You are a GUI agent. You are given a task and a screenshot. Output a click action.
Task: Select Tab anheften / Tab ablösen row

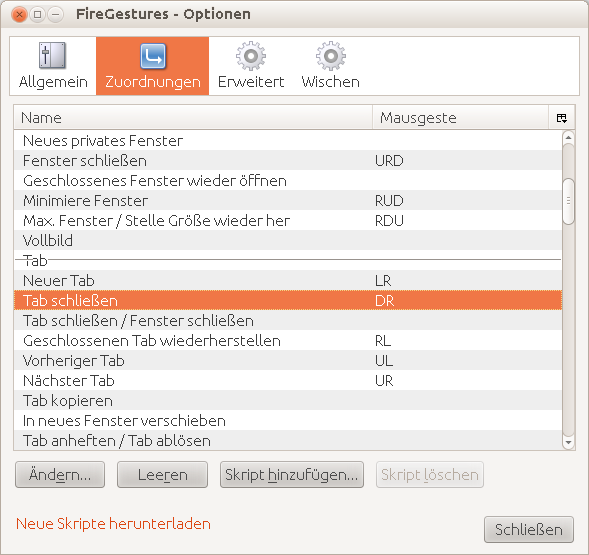click(x=288, y=440)
